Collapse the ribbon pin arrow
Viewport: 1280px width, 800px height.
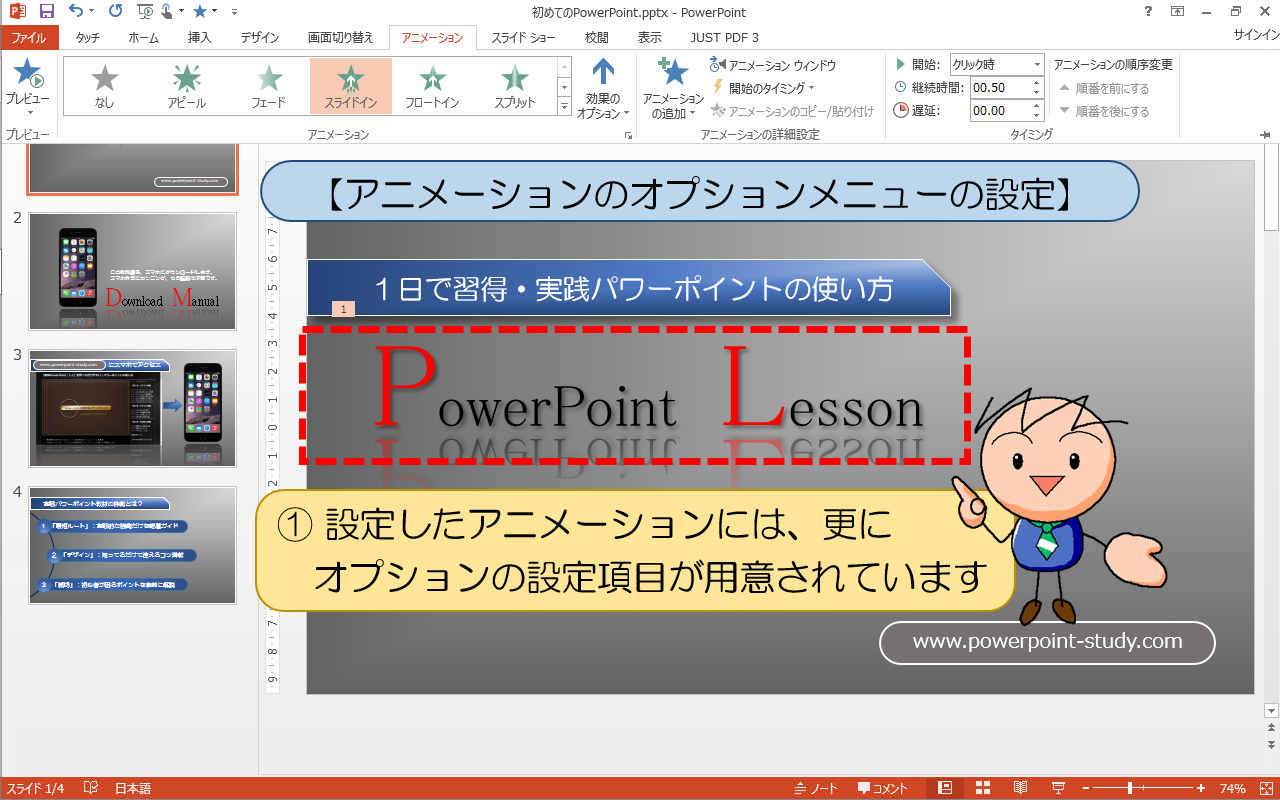(1267, 134)
